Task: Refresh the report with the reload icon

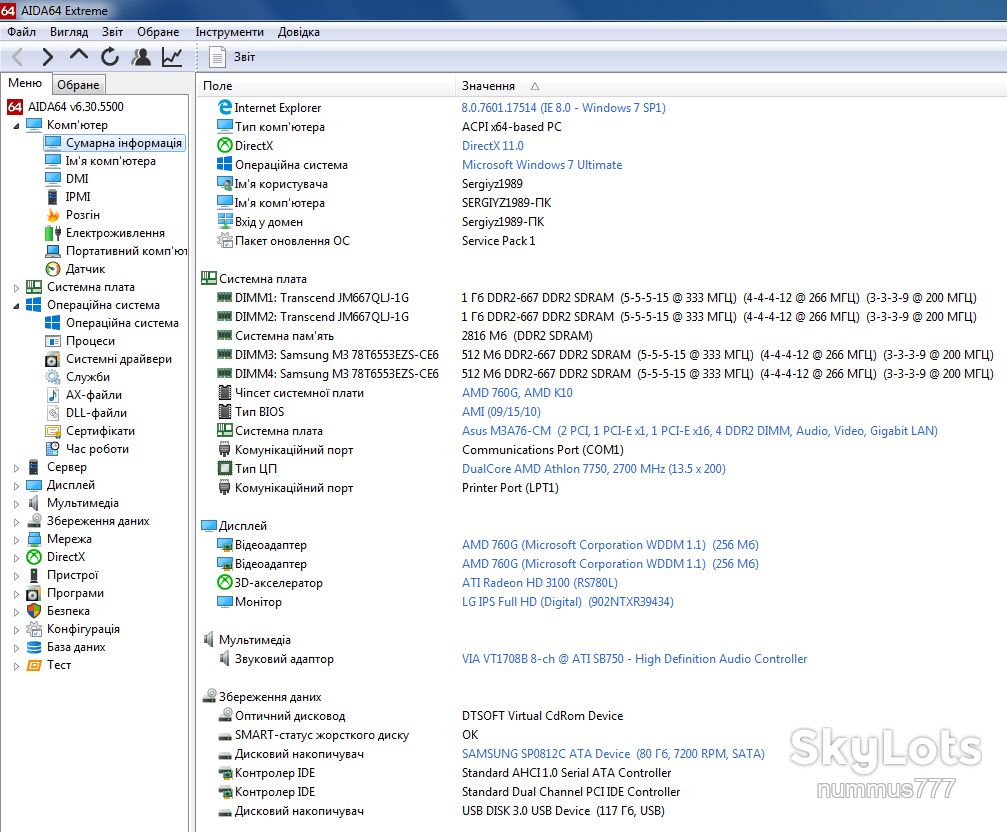Action: [x=110, y=57]
